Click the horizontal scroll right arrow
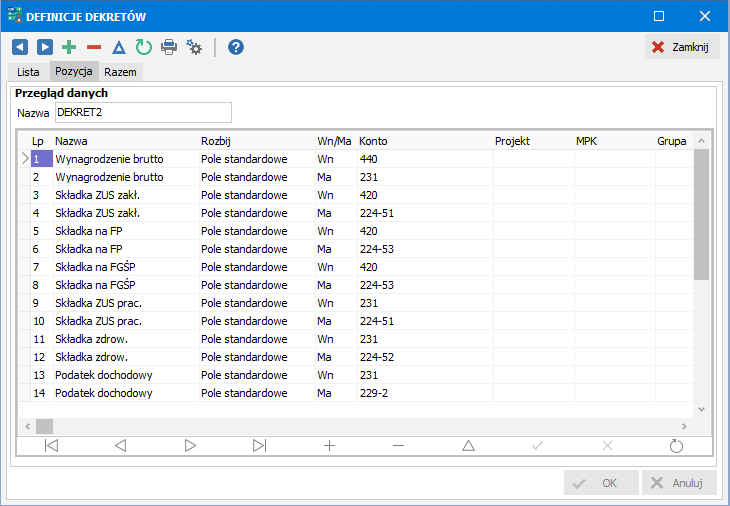730x506 pixels. tap(684, 426)
